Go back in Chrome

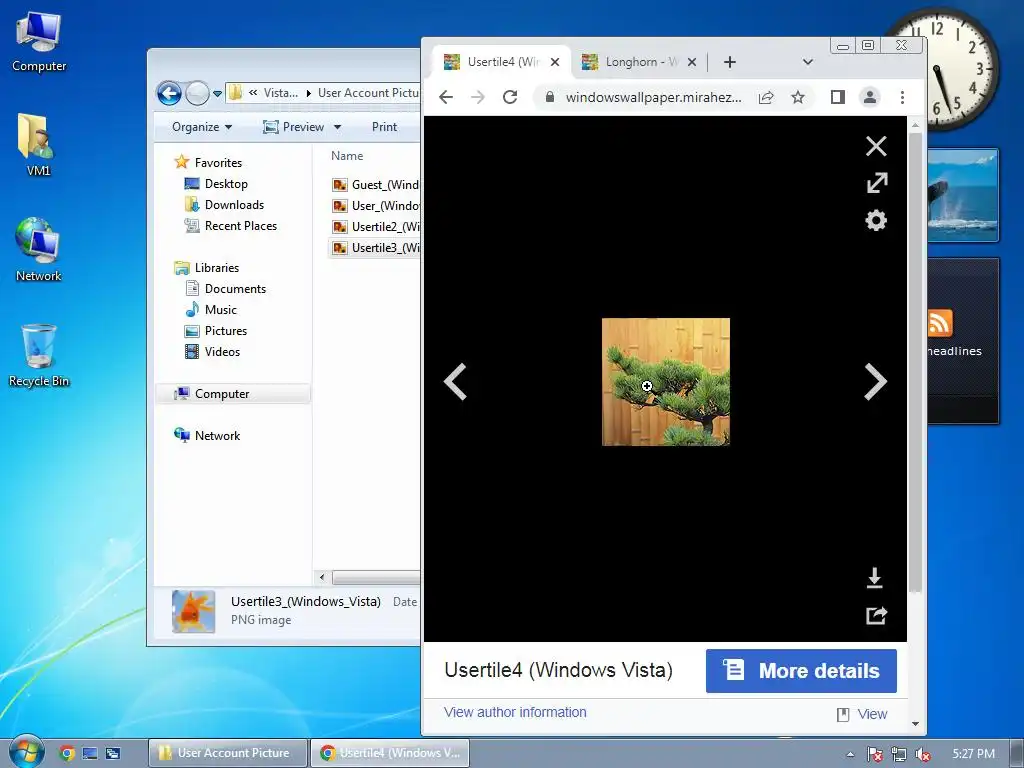[x=446, y=97]
